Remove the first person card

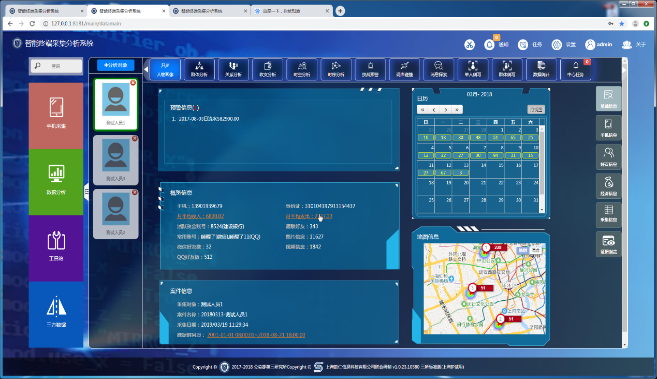pos(133,83)
